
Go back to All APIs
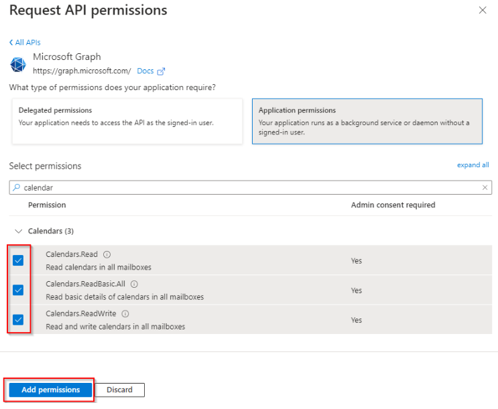25,42
